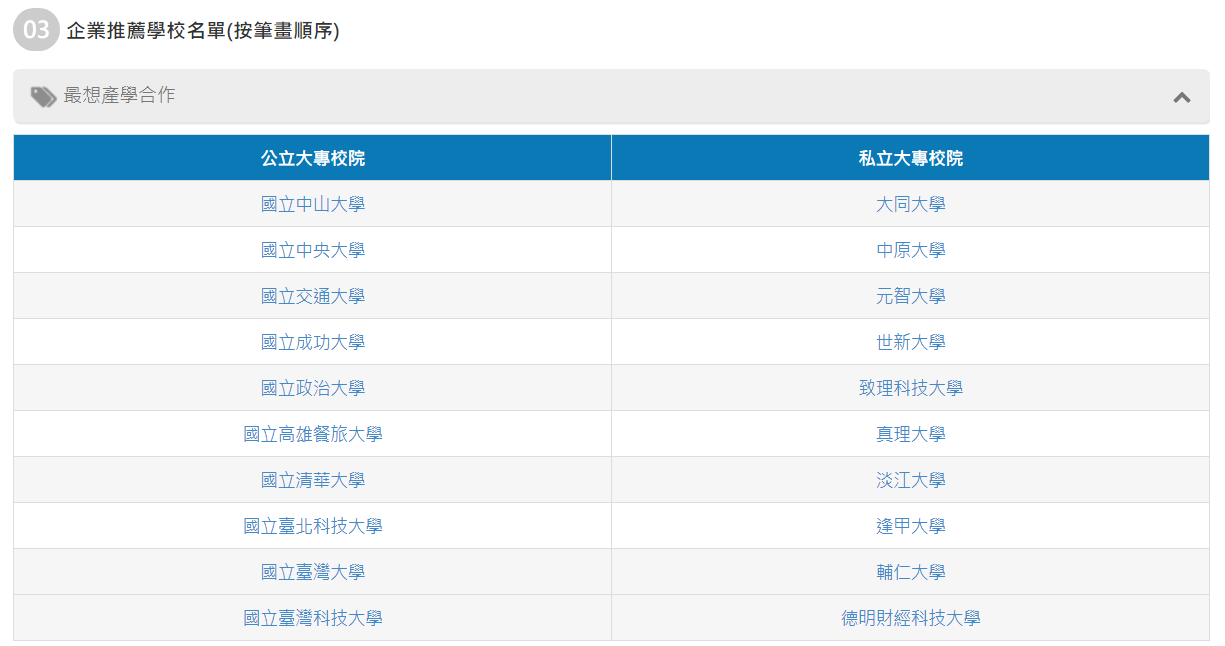Select the 最想產學合作 panel title text
The width and height of the screenshot is (1225, 646).
coord(119,96)
